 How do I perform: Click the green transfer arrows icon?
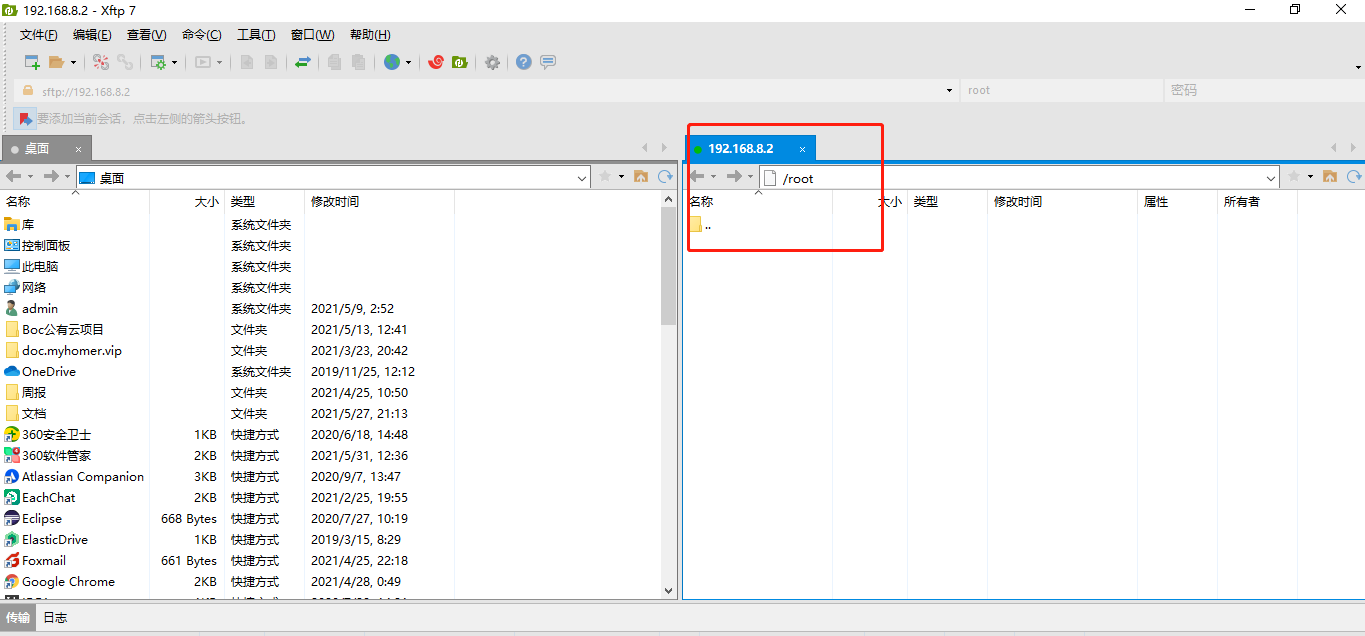(x=302, y=62)
